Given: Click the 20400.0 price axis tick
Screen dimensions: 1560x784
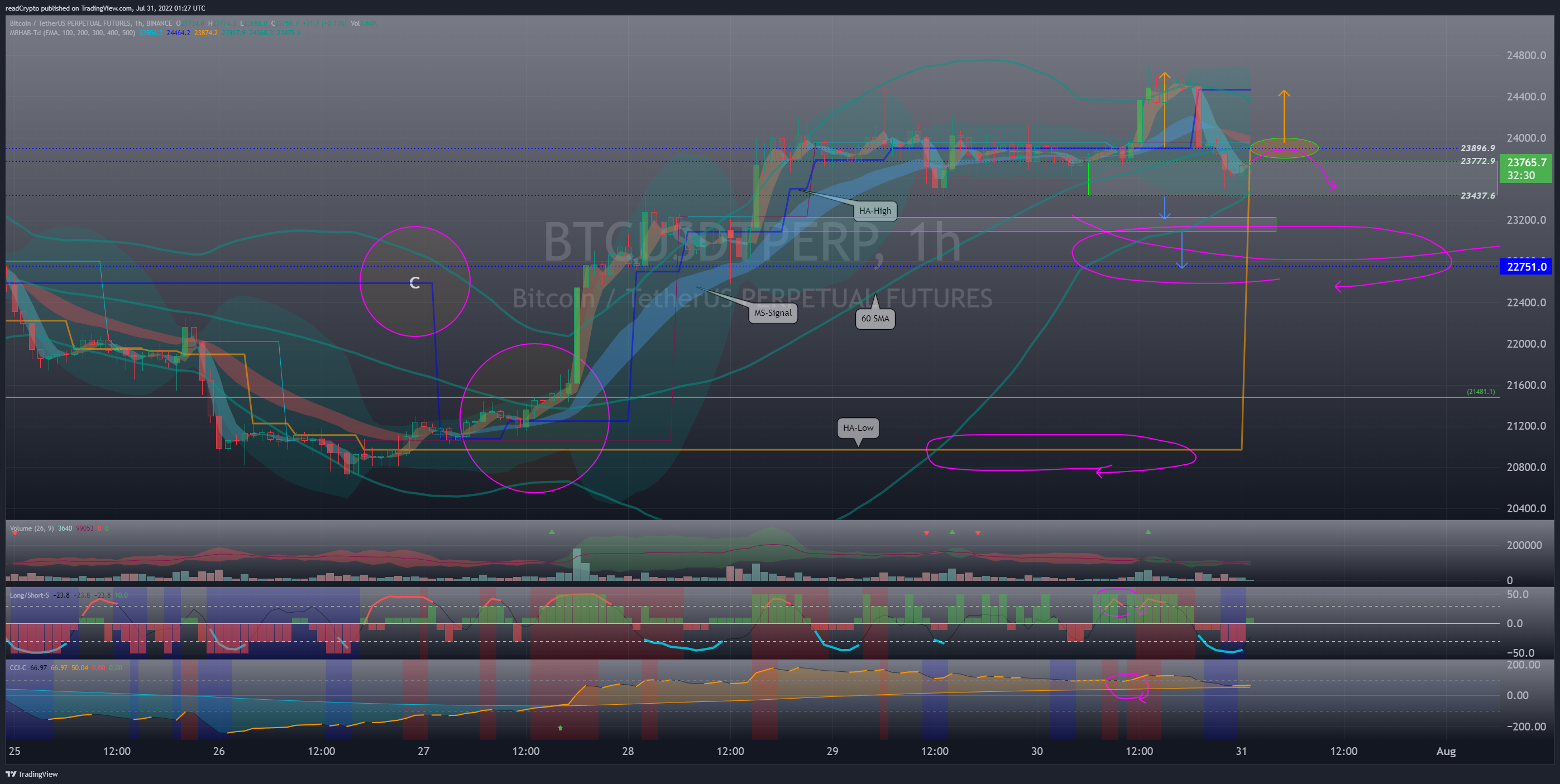Looking at the screenshot, I should click(1526, 508).
